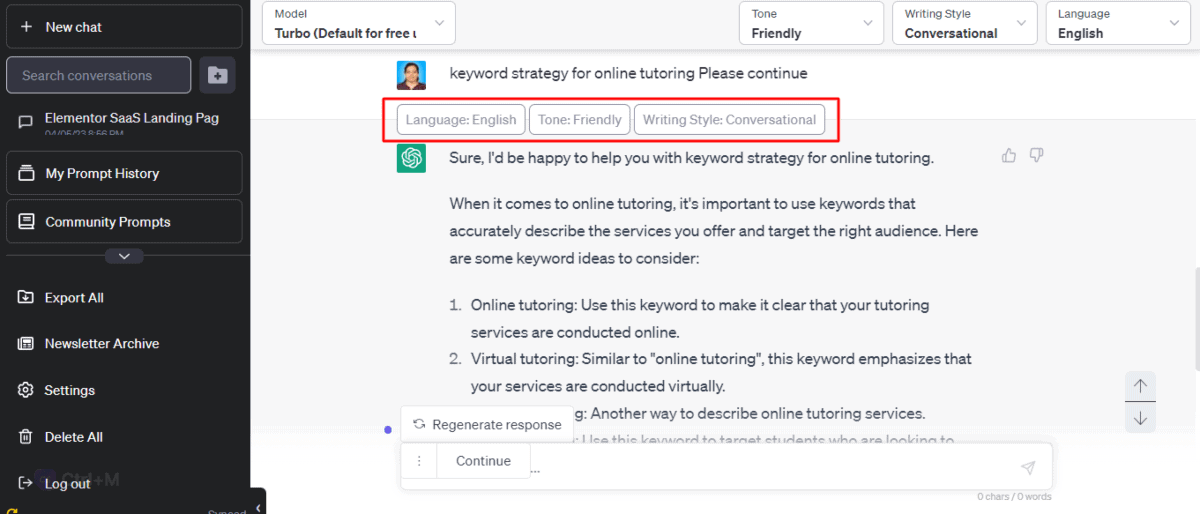Open the Model dropdown
The image size is (1200, 514).
[358, 23]
